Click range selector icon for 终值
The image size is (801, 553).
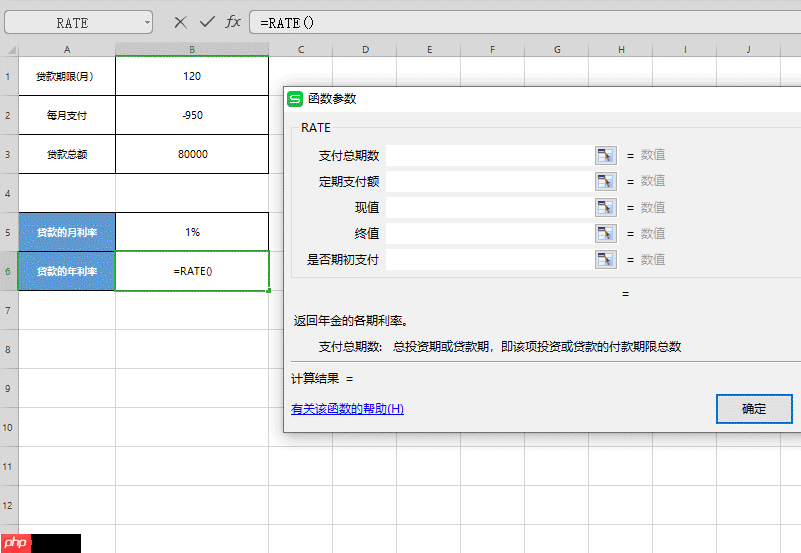(x=606, y=233)
